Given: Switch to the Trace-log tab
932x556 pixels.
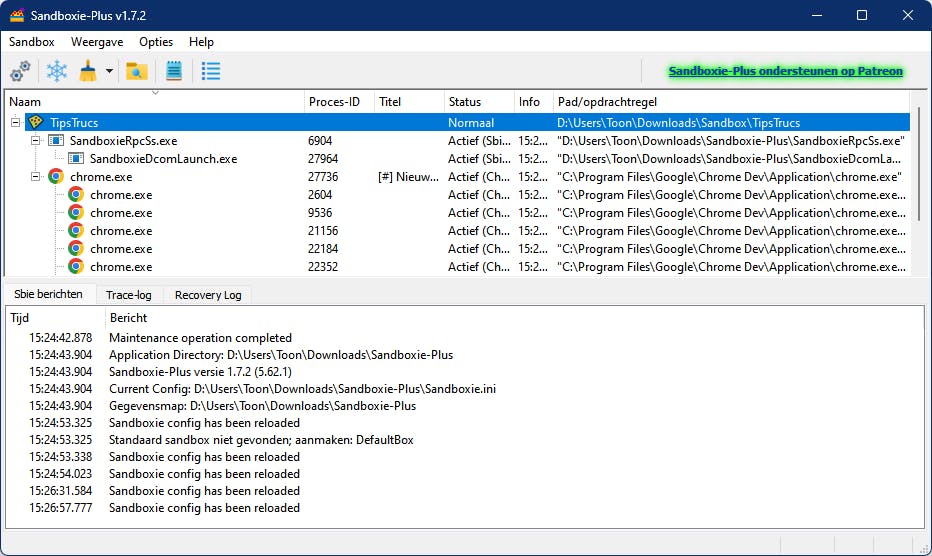Looking at the screenshot, I should click(x=129, y=295).
